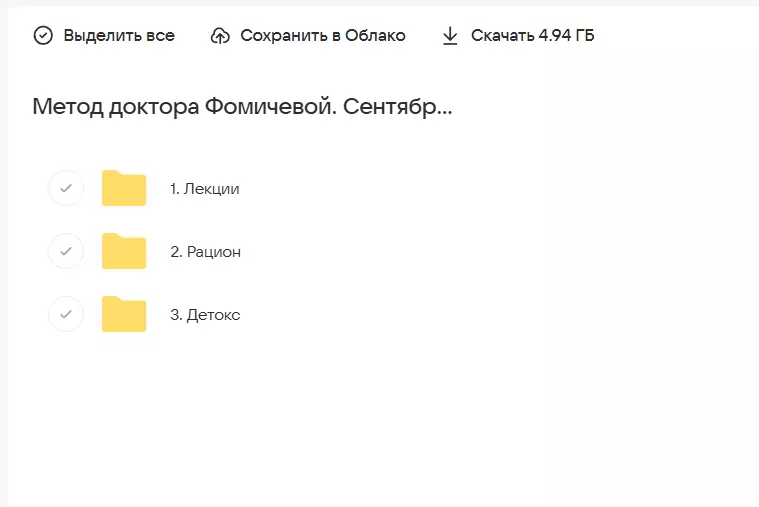Click the cloud upload icon
759x507 pixels.
point(220,36)
